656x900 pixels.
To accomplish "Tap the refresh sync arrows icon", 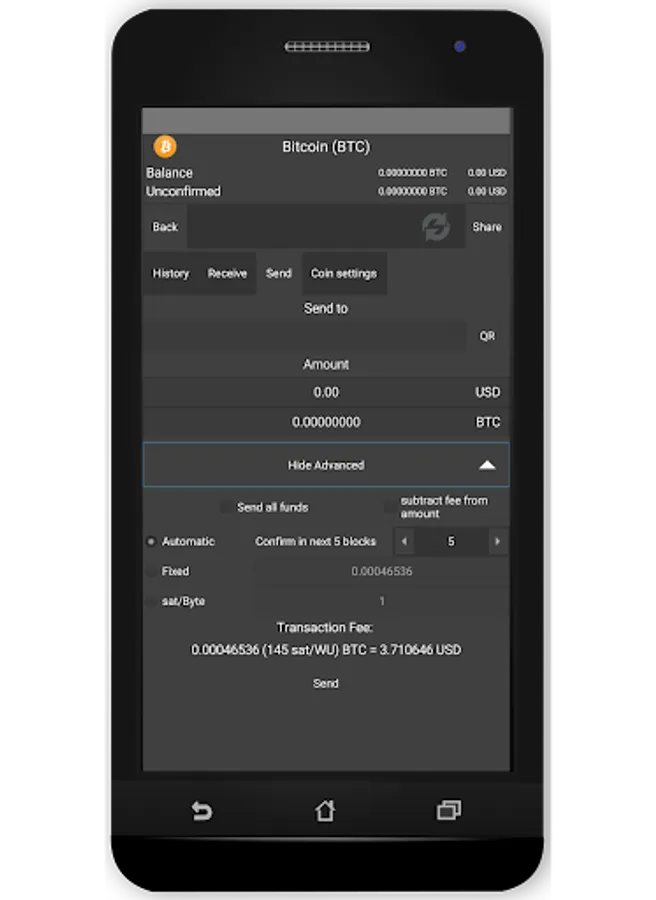I will coord(436,227).
